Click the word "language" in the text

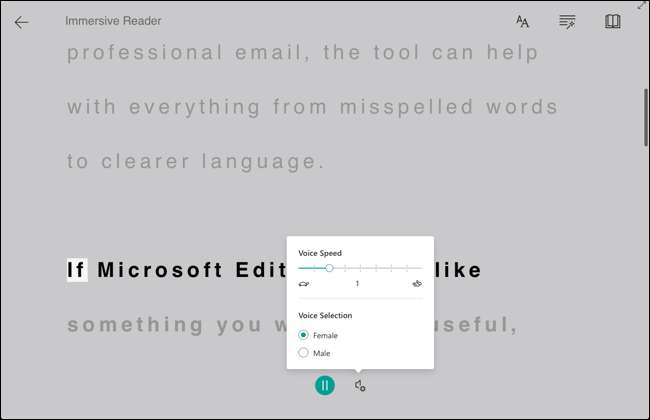pos(263,162)
